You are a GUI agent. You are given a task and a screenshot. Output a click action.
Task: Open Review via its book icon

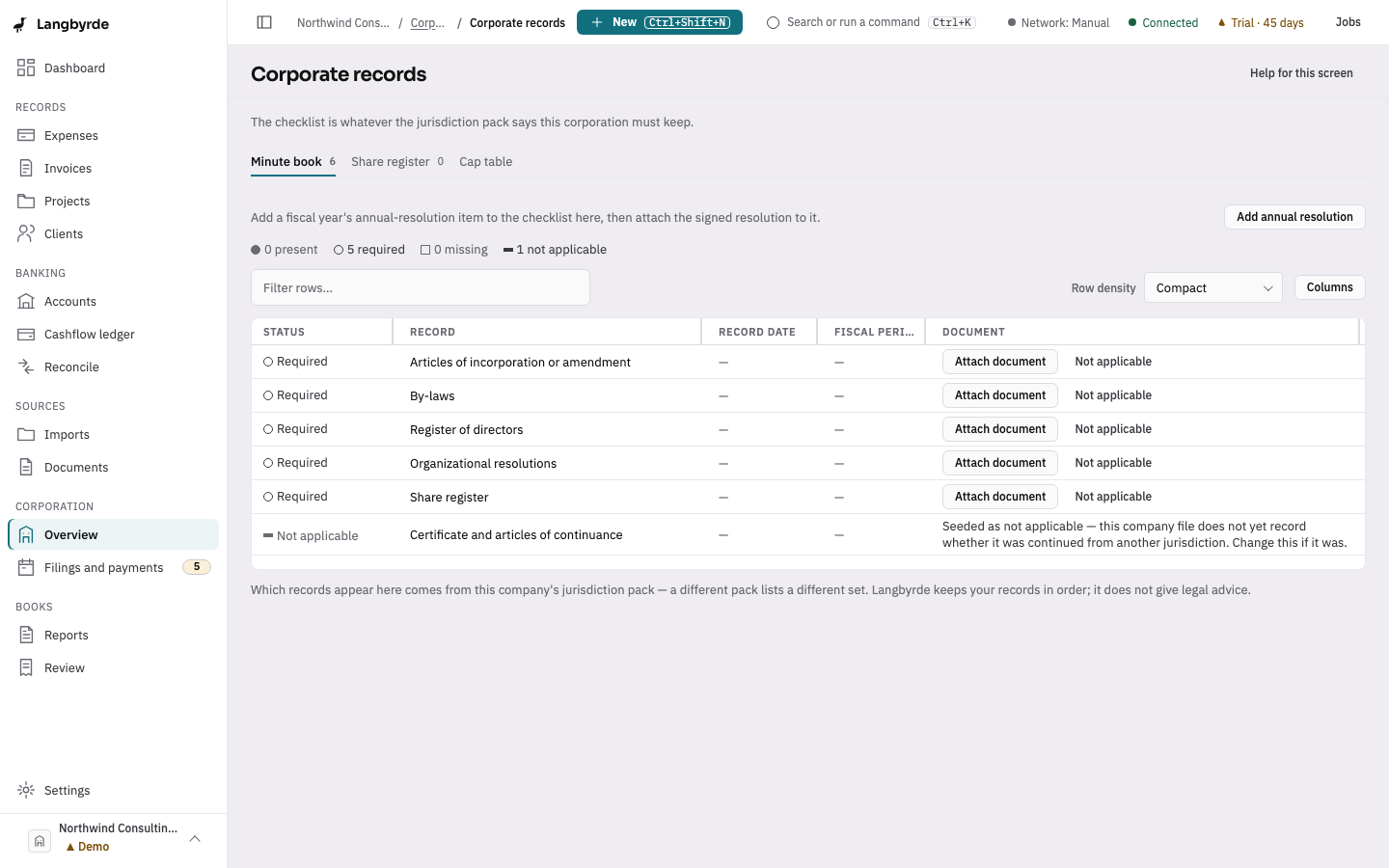pyautogui.click(x=26, y=667)
